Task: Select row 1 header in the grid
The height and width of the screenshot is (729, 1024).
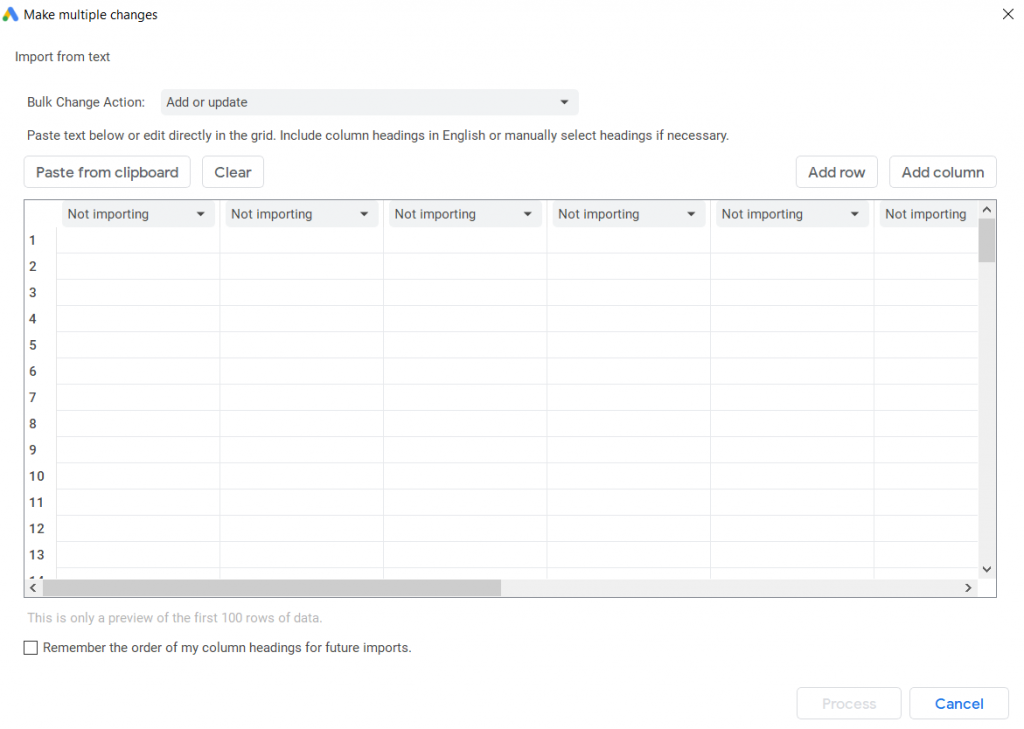Action: [33, 240]
